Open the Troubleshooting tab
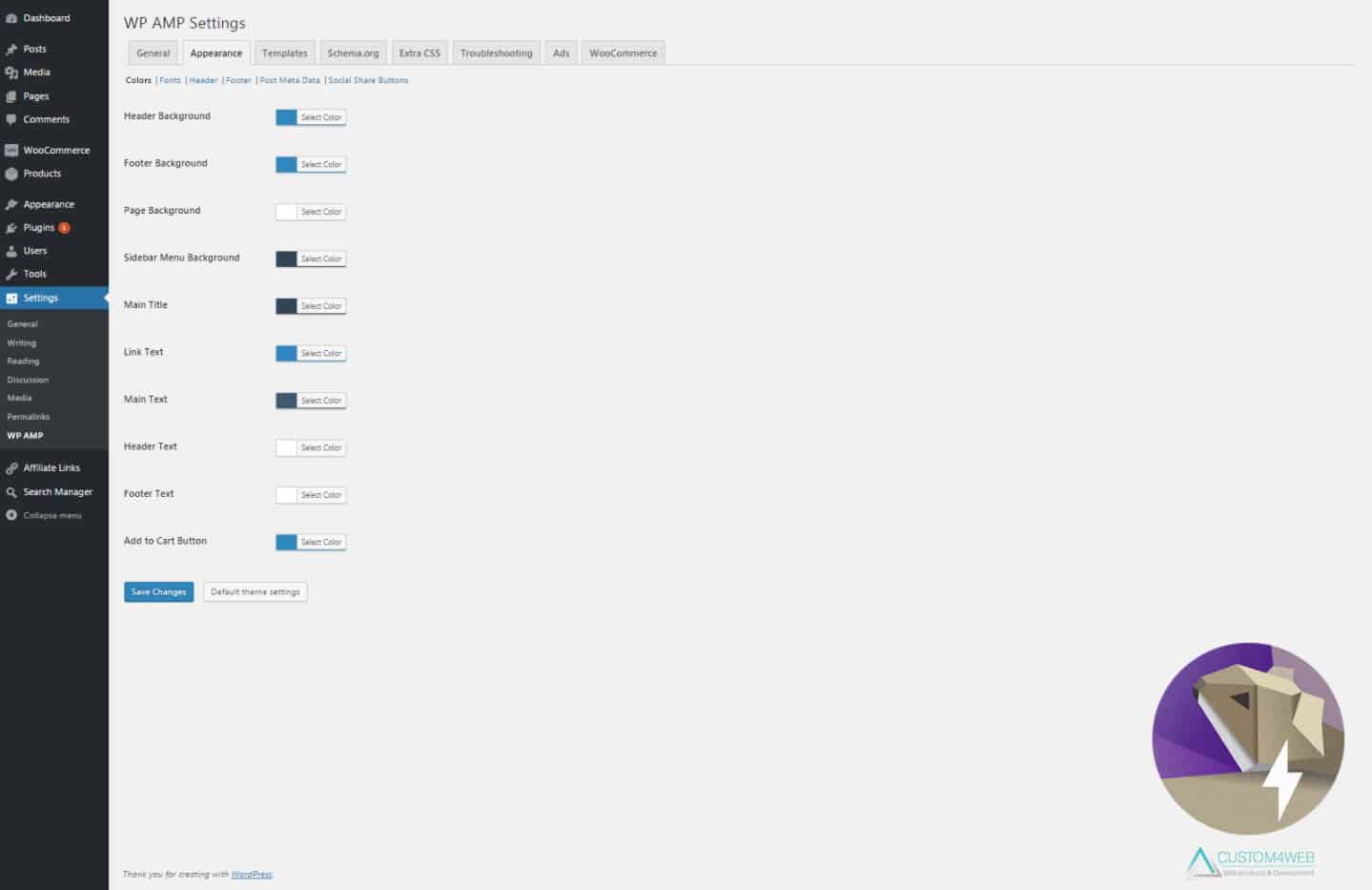The image size is (1372, 890). (x=496, y=53)
